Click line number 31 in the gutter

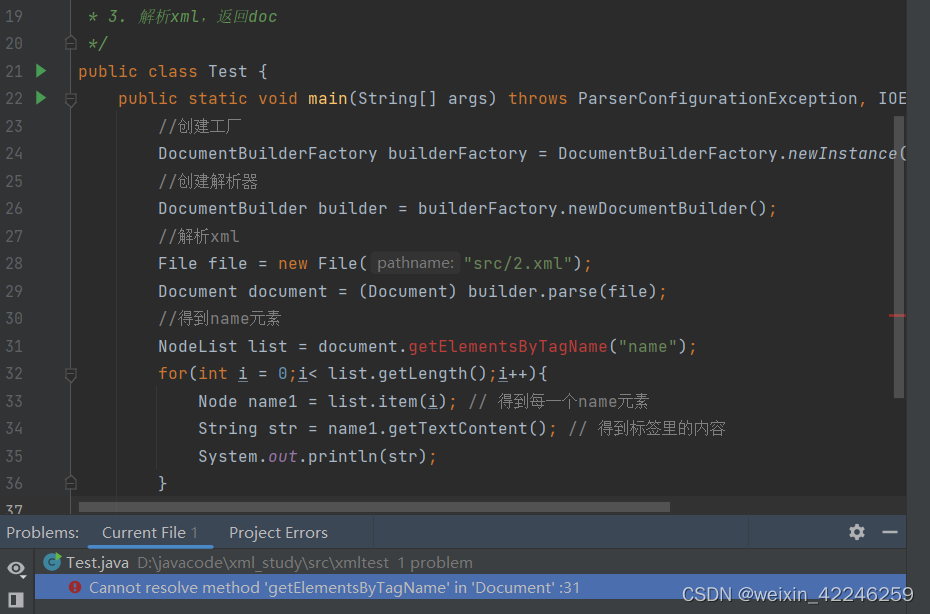14,346
